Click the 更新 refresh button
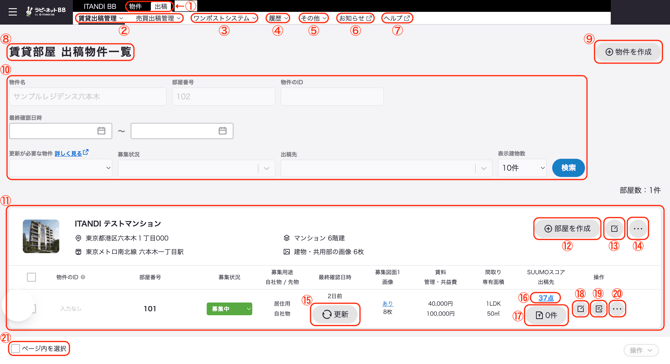The height and width of the screenshot is (364, 670). (x=335, y=314)
